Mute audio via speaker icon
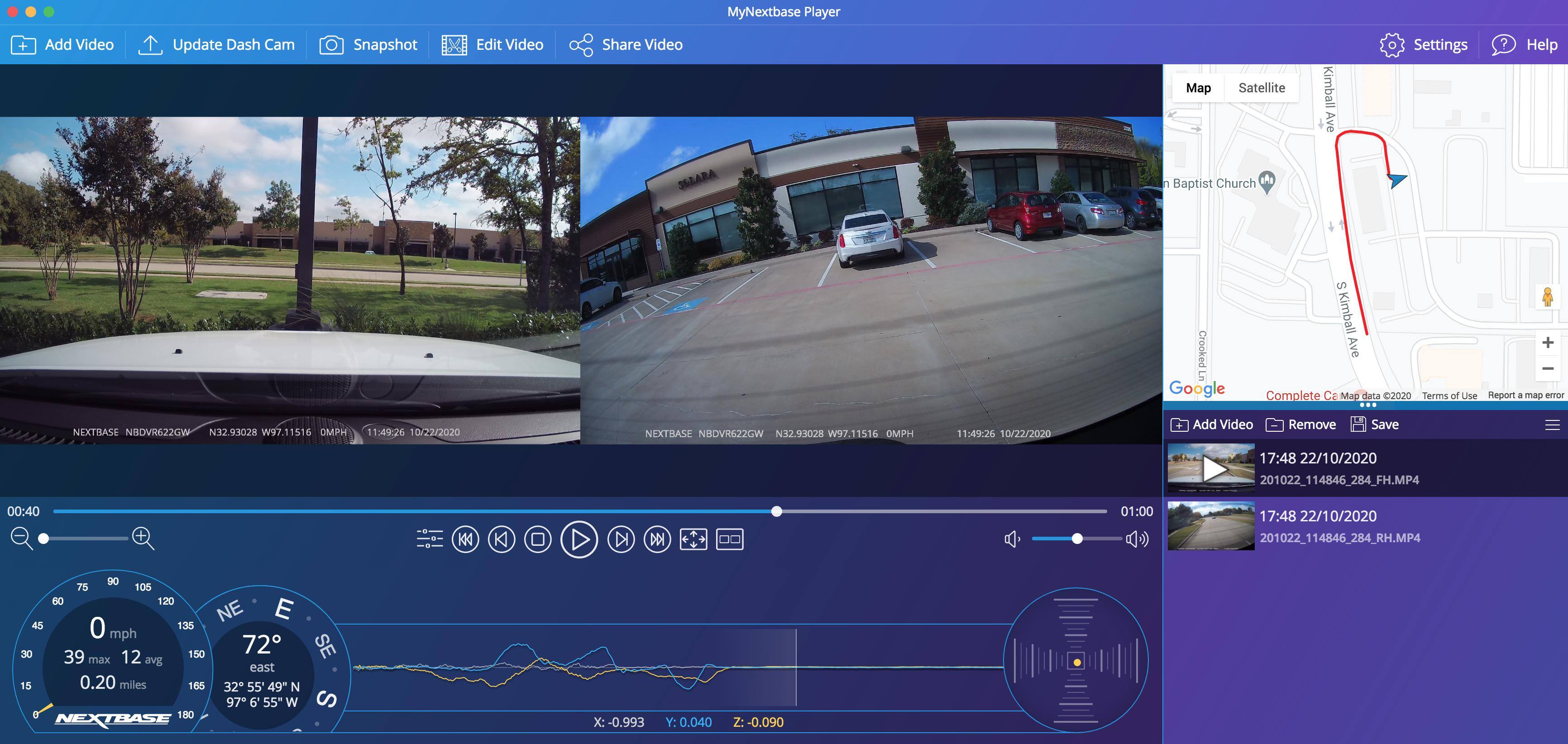The image size is (1568, 744). [1012, 539]
